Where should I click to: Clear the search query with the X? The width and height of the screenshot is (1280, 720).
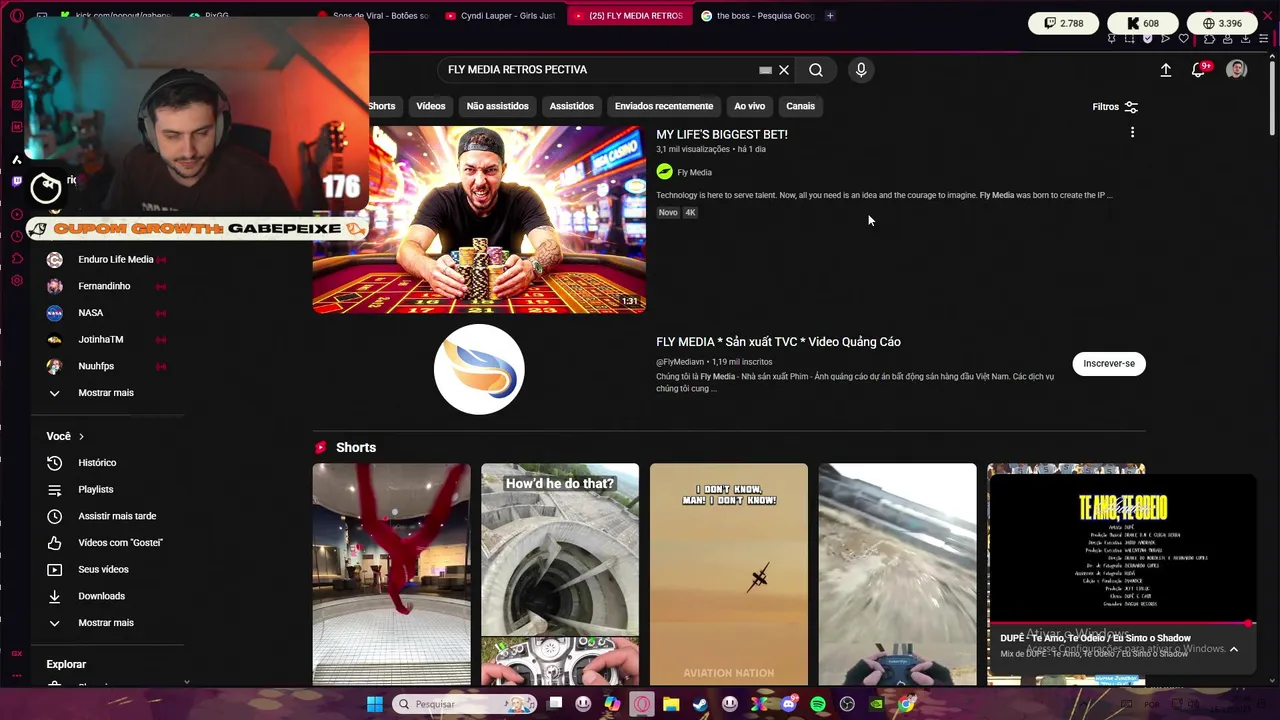pos(784,70)
